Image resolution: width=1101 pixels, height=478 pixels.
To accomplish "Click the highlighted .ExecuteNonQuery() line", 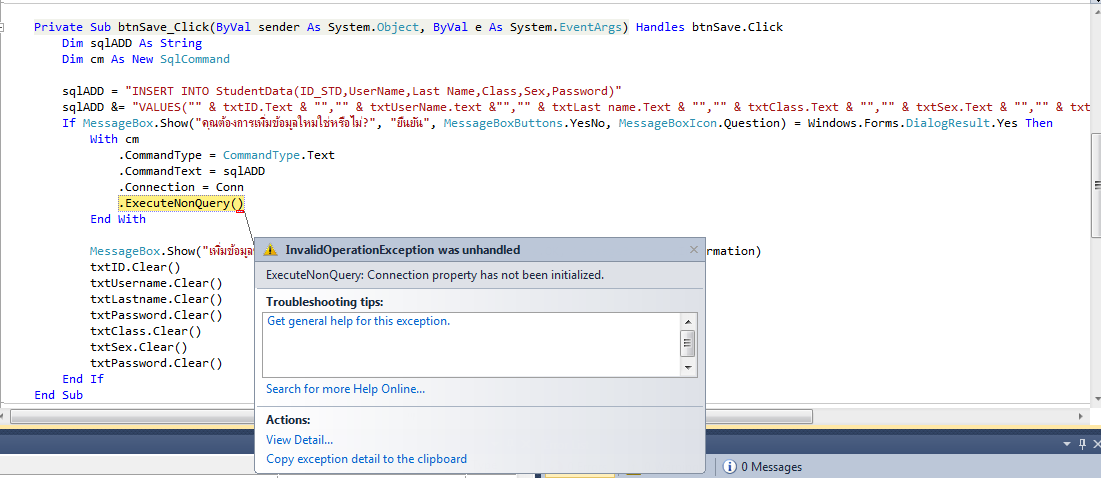I will pos(181,204).
